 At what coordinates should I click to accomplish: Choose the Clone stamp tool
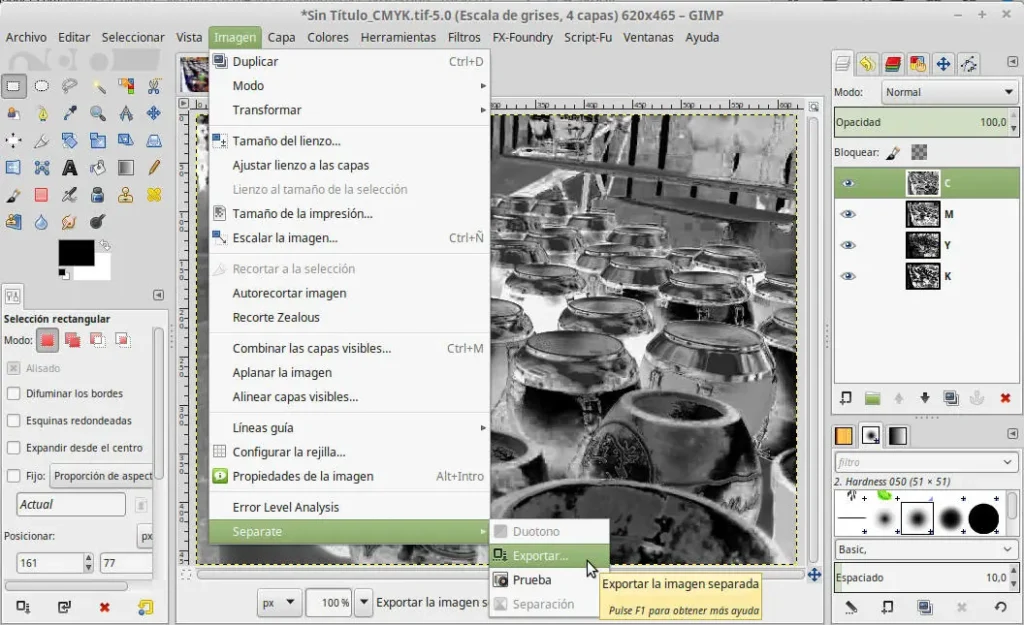(126, 195)
